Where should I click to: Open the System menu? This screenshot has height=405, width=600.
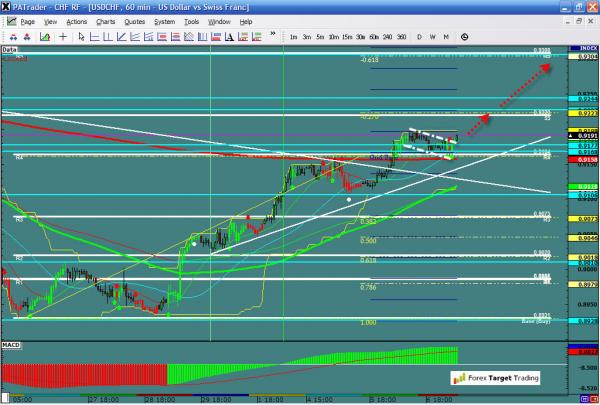pyautogui.click(x=165, y=22)
